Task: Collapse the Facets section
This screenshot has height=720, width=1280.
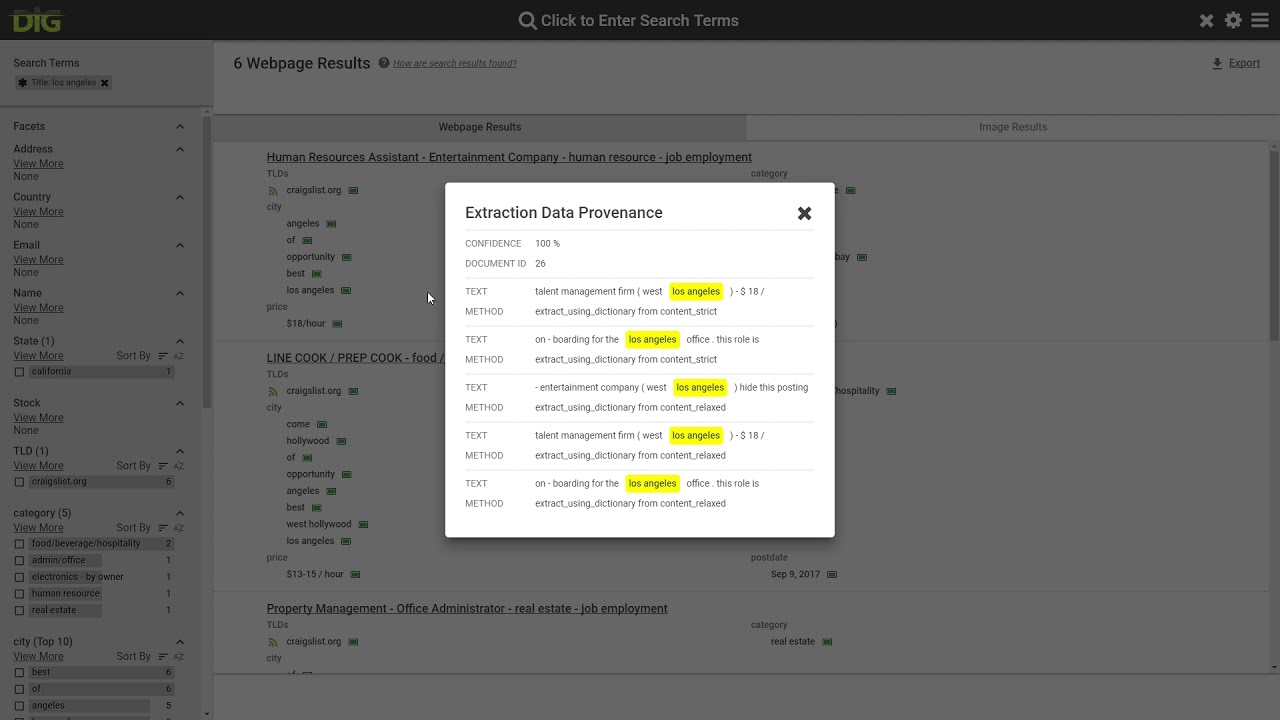Action: 180,127
